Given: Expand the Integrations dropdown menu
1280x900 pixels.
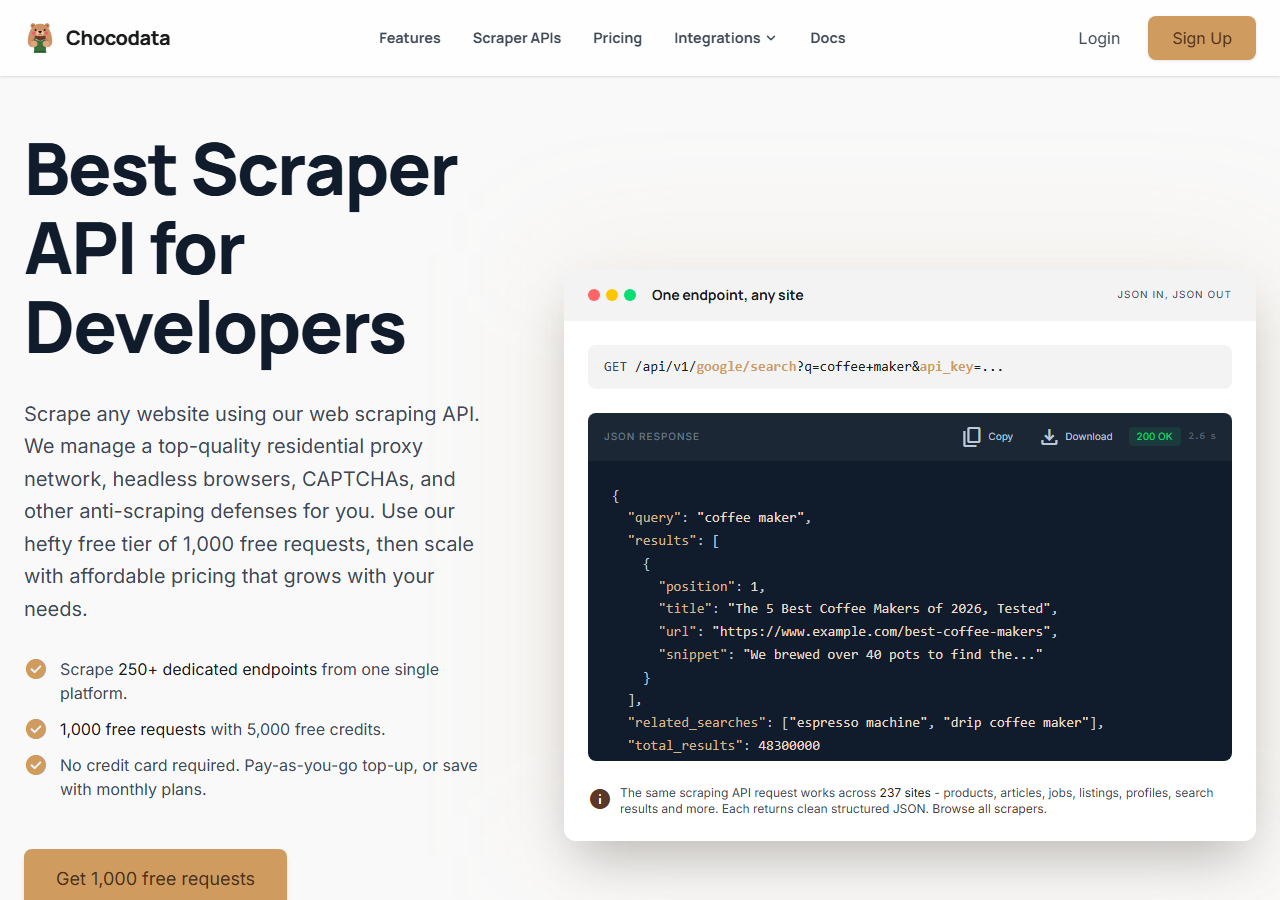Looking at the screenshot, I should coord(725,38).
